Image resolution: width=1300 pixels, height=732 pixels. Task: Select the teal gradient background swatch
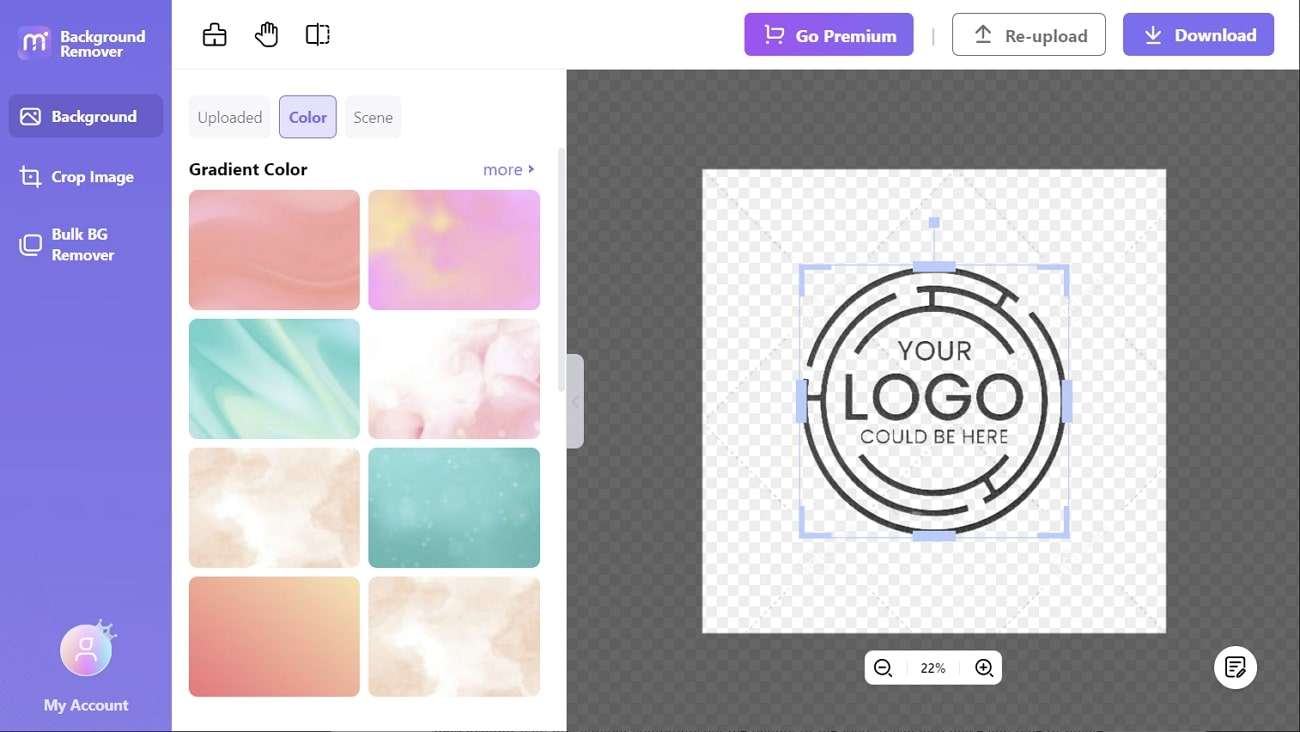pos(274,378)
